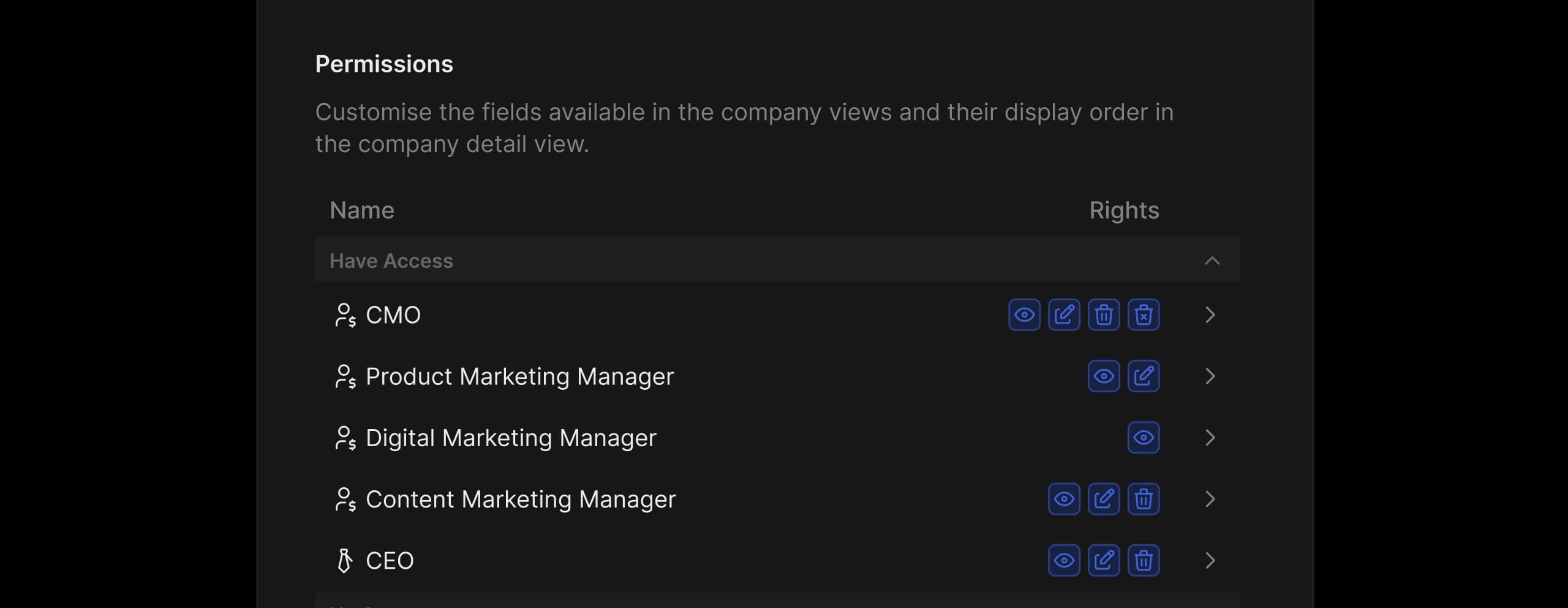This screenshot has height=608, width=1568.
Task: Click the CMO destroy trash-x icon
Action: tap(1144, 315)
